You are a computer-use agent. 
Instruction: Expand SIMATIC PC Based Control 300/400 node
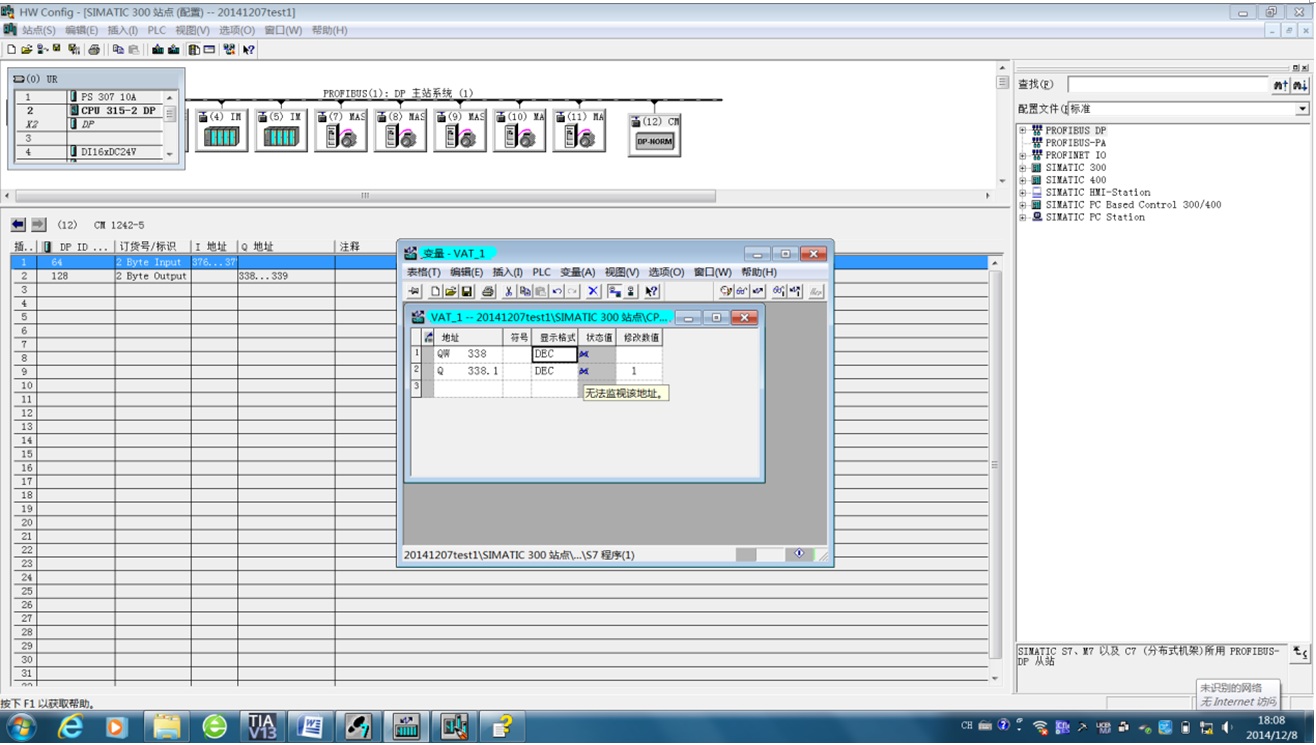(x=1023, y=205)
